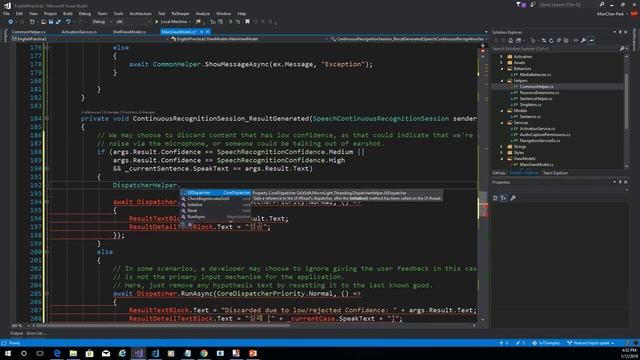Screen dimensions: 640x360
Task: Open Chrome from the taskbar
Action: click(x=204, y=353)
